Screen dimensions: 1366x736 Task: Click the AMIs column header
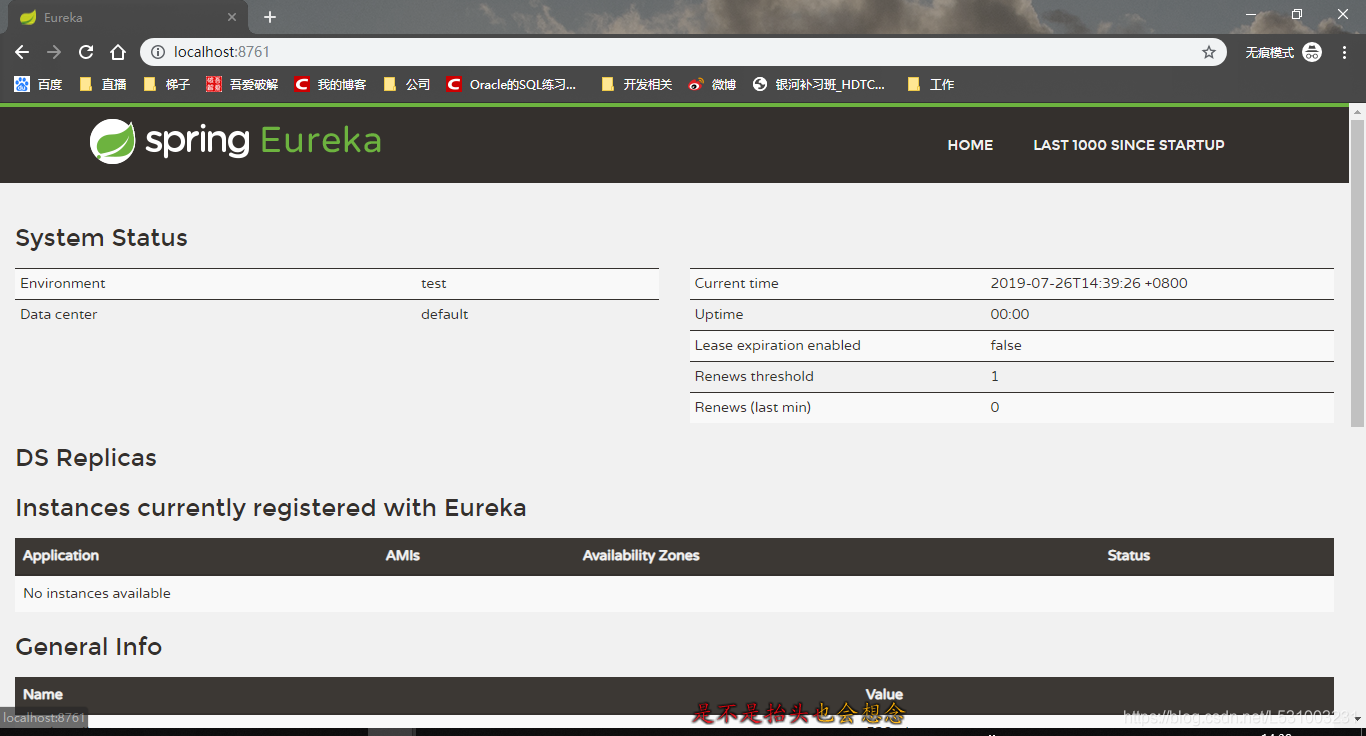[x=403, y=556]
